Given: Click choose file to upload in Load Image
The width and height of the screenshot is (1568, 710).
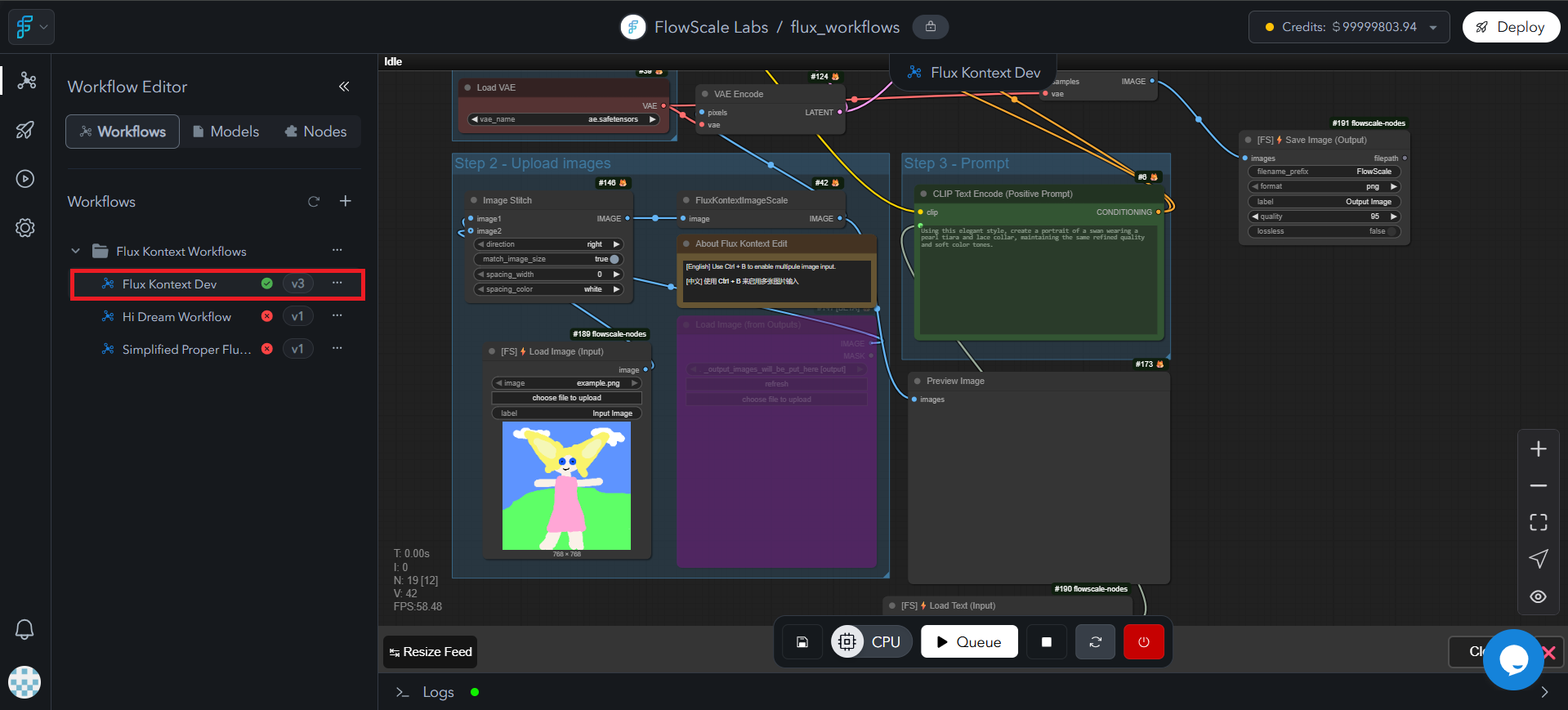Looking at the screenshot, I should click(x=566, y=398).
